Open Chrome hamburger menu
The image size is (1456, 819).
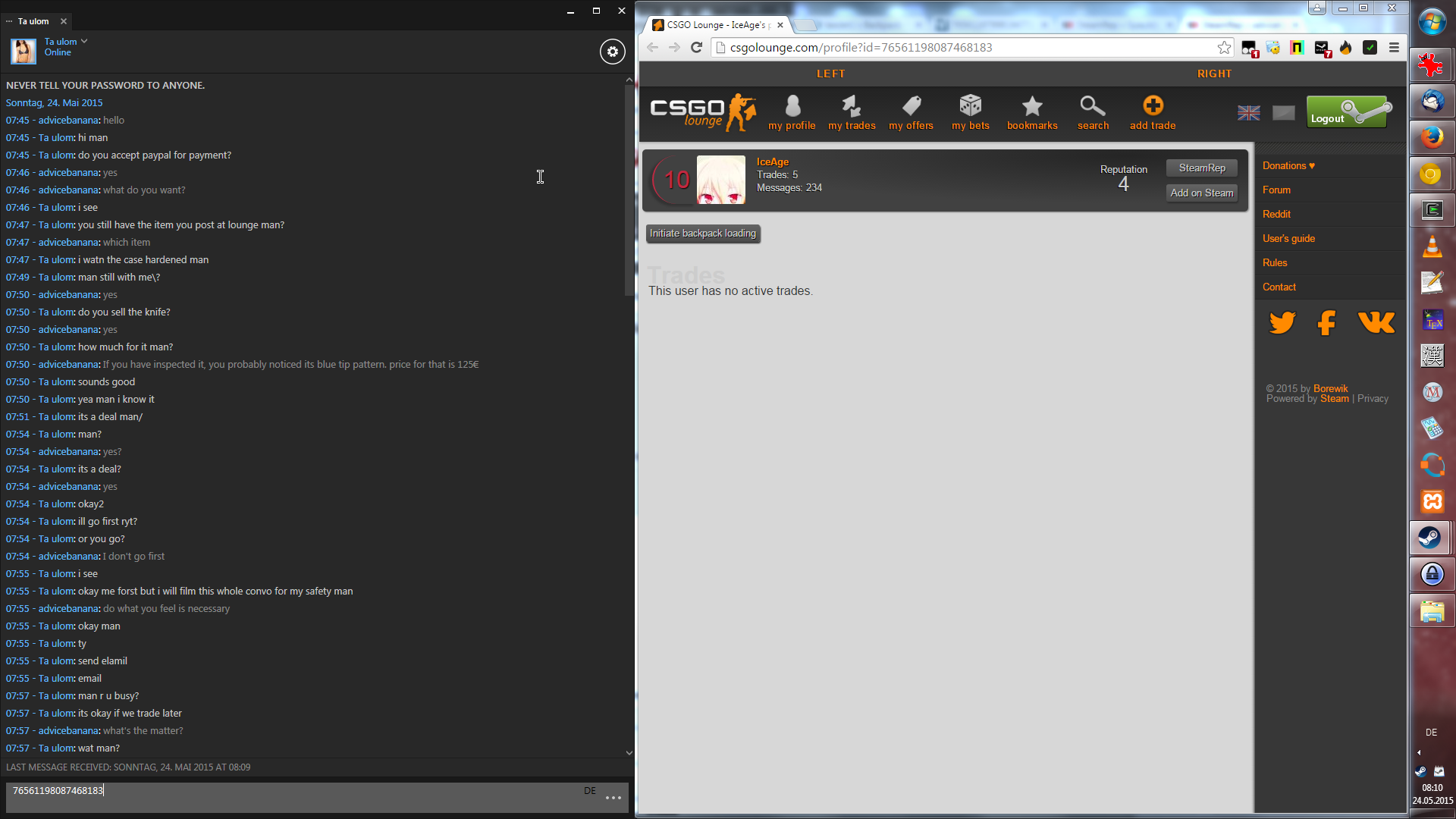tap(1394, 48)
